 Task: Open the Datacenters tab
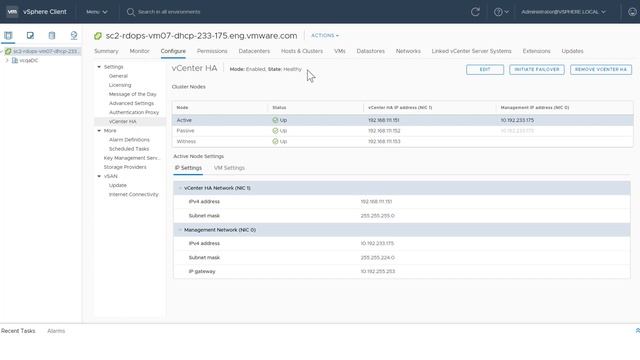click(x=254, y=51)
